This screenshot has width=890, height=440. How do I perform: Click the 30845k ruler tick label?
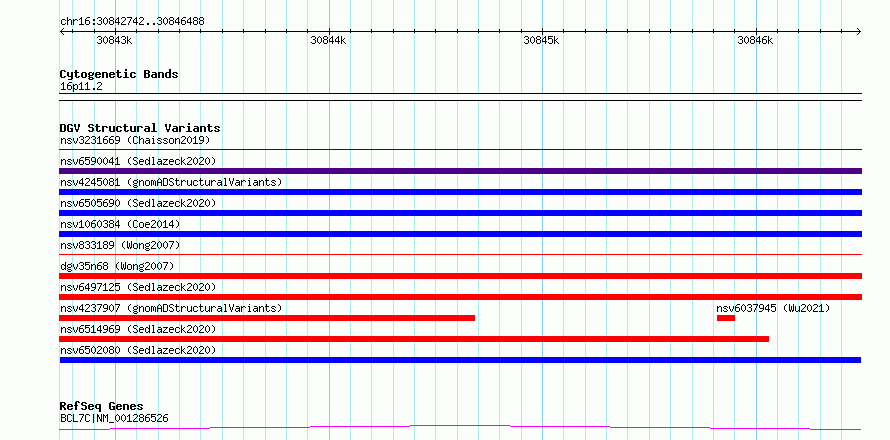[x=541, y=40]
